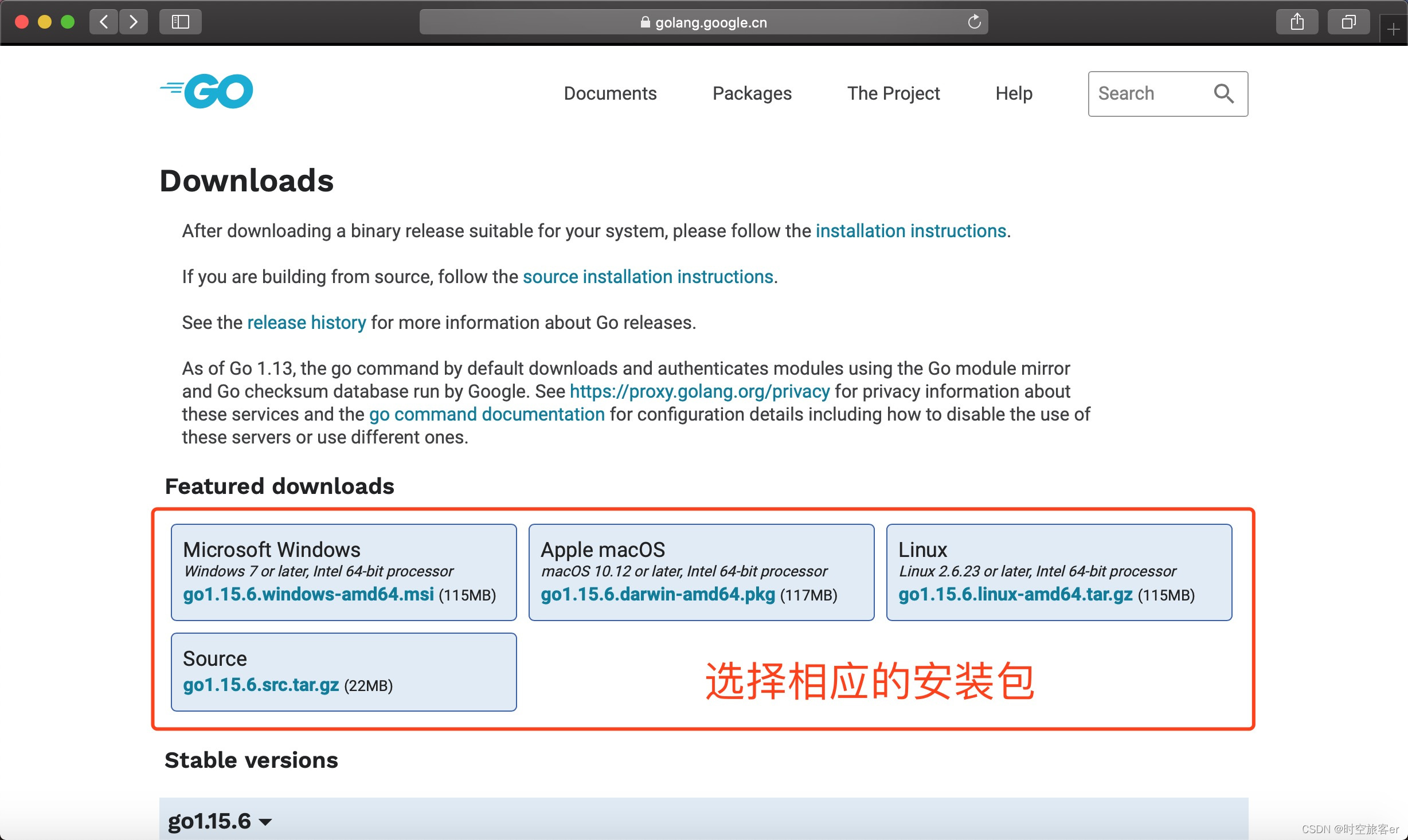Show all tabs overview icon
Image resolution: width=1408 pixels, height=840 pixels.
coord(1348,22)
